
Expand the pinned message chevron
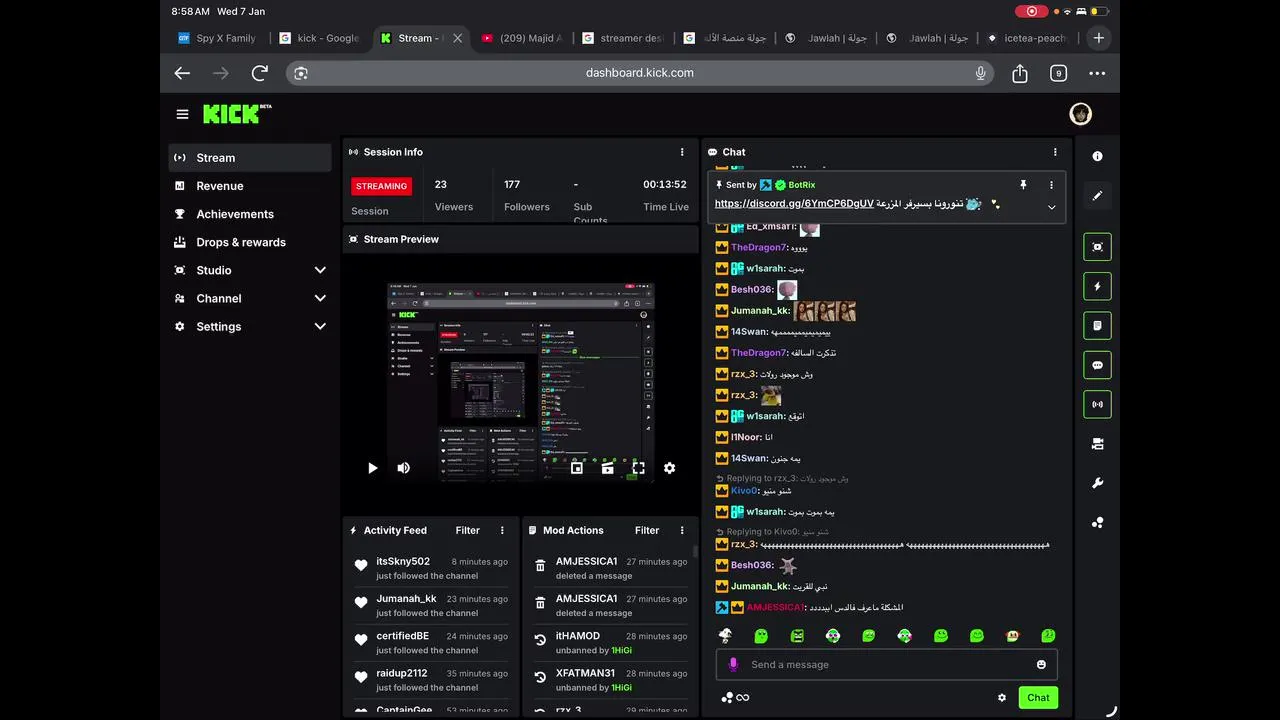1051,207
